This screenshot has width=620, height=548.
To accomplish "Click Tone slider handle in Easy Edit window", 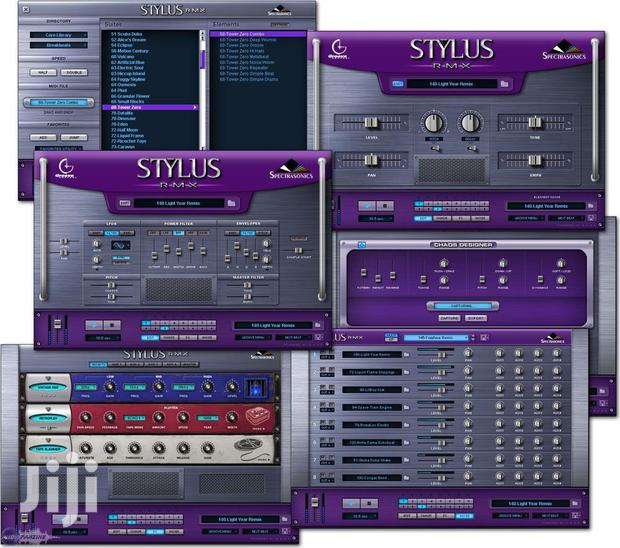I will [535, 122].
